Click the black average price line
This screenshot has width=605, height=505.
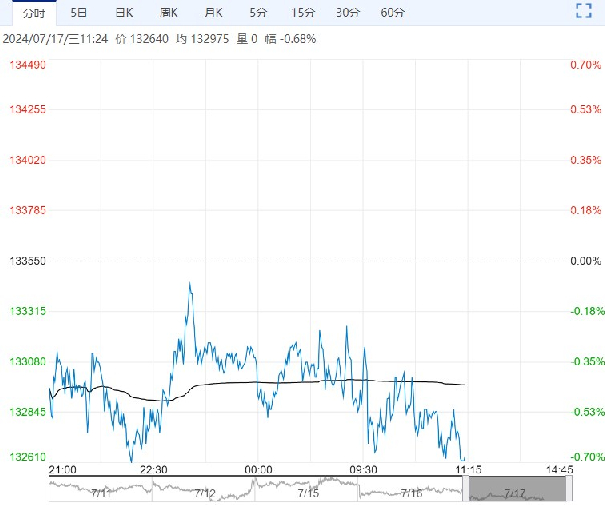pyautogui.click(x=300, y=381)
